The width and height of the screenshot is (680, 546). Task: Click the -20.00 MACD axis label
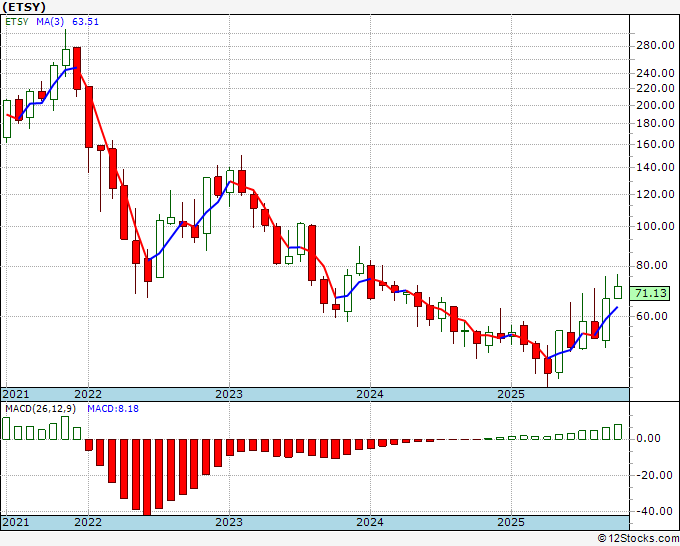(x=655, y=475)
